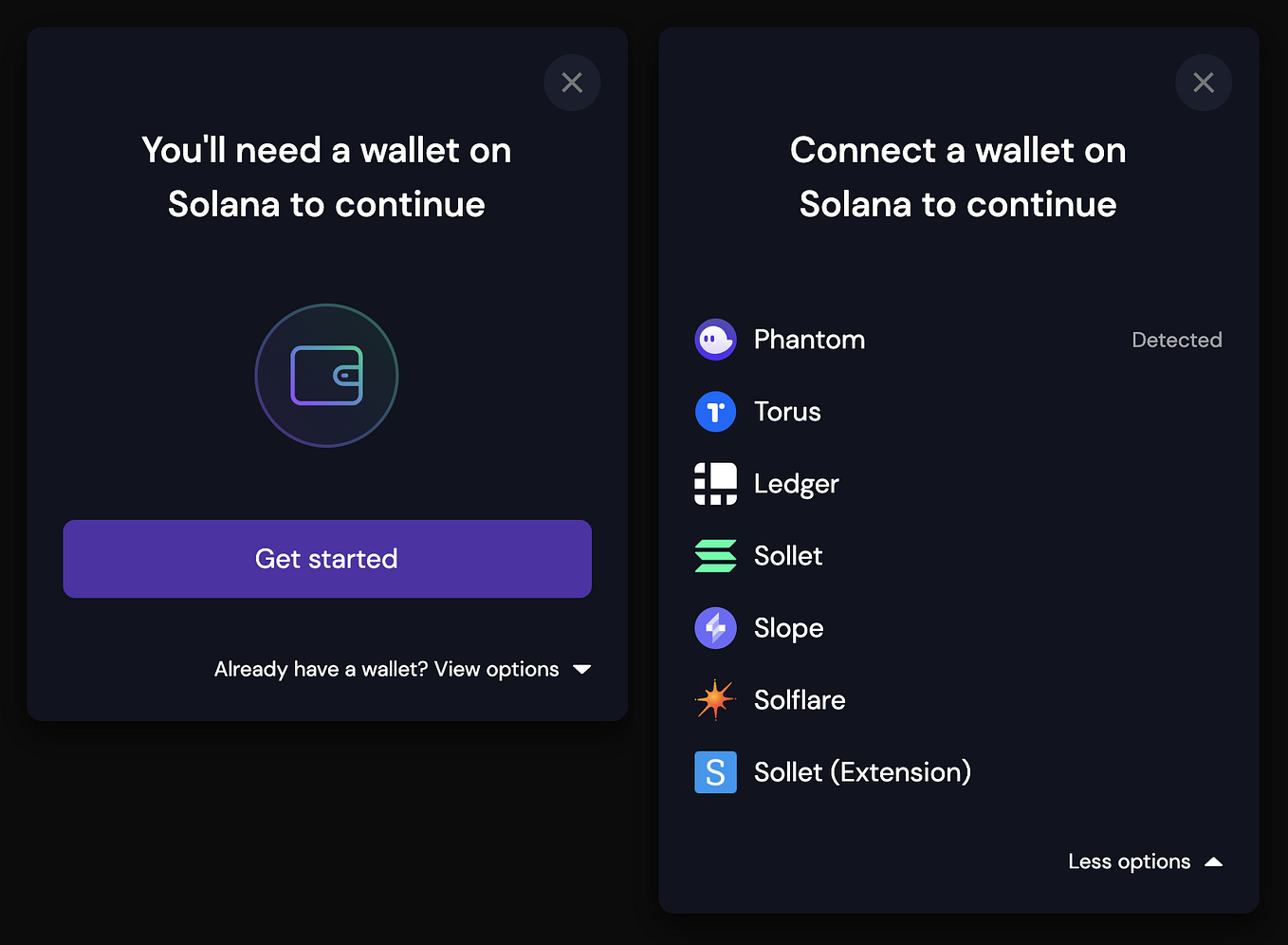Connect the Phantom wallet marked Detected

point(809,340)
